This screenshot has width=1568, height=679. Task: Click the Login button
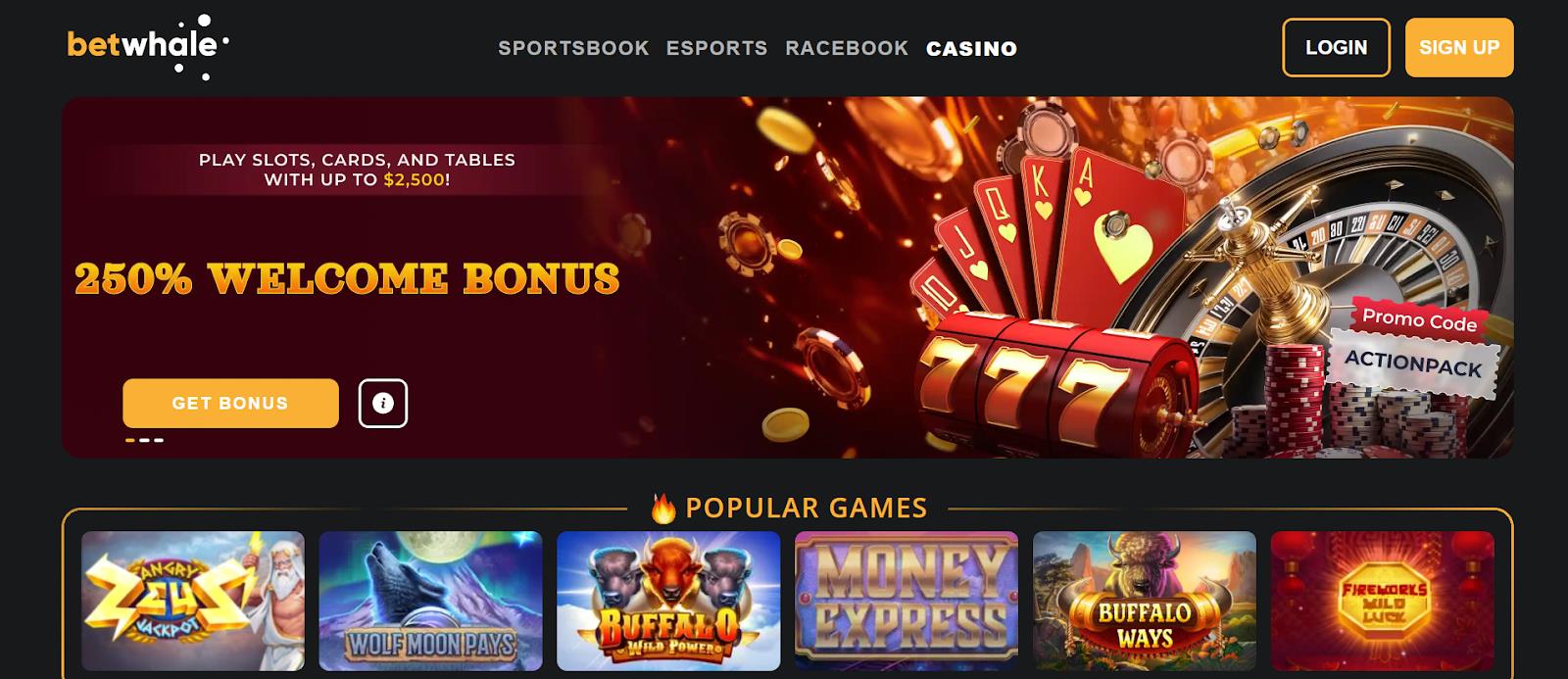[1336, 47]
